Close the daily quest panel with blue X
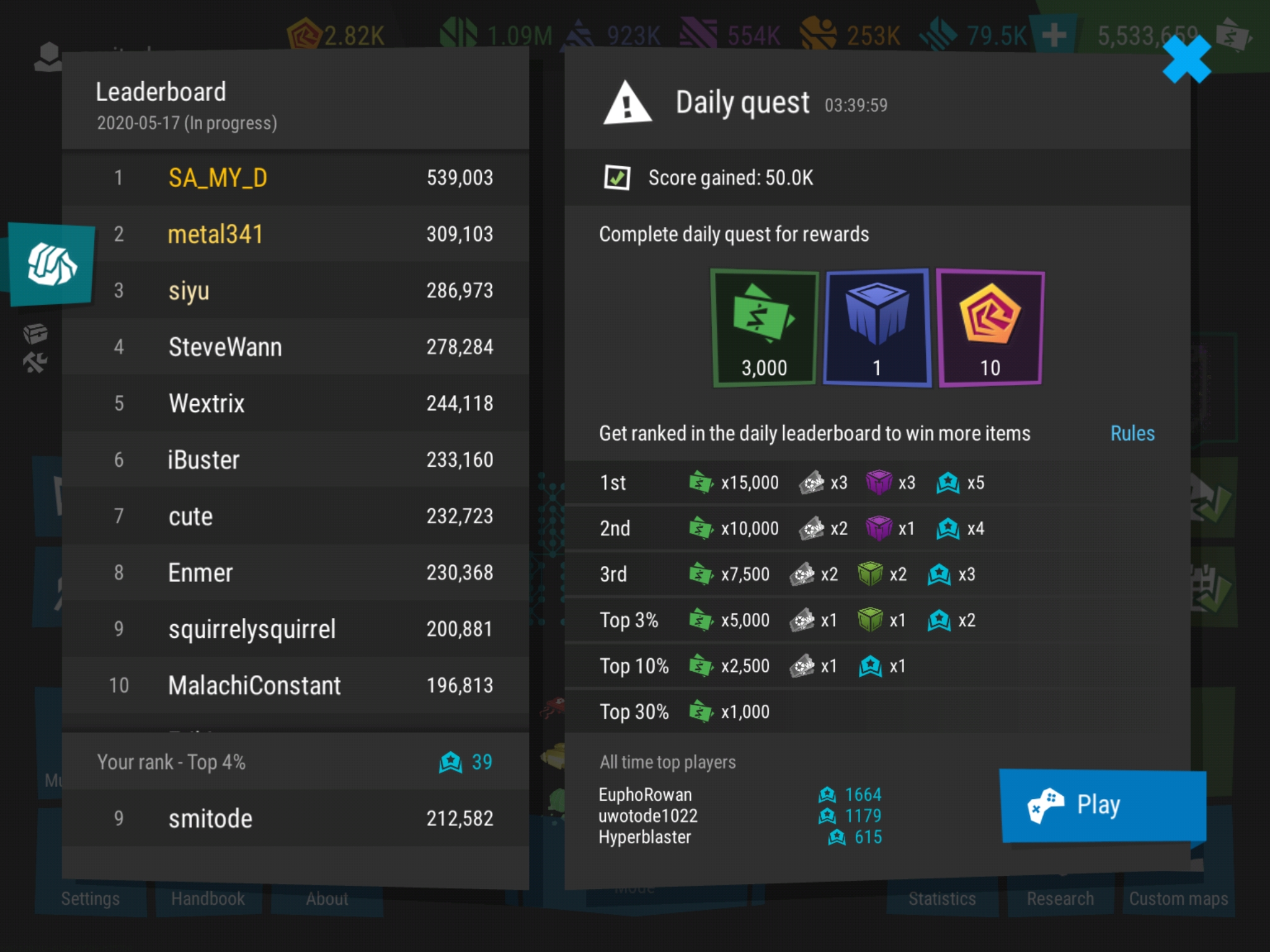Viewport: 1270px width, 952px height. click(x=1186, y=59)
